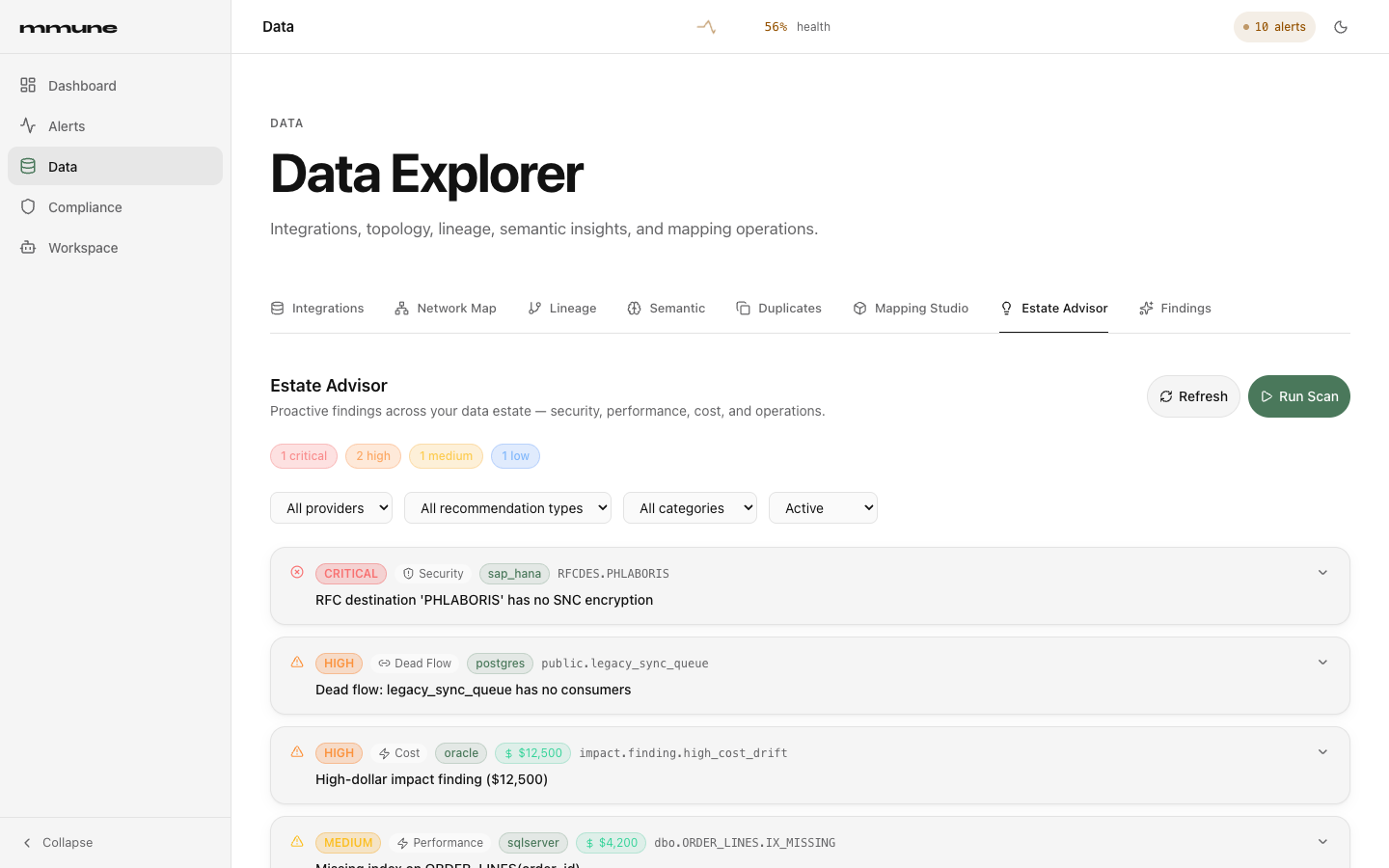1389x868 pixels.
Task: Filter by the 1 critical badge
Action: click(304, 456)
